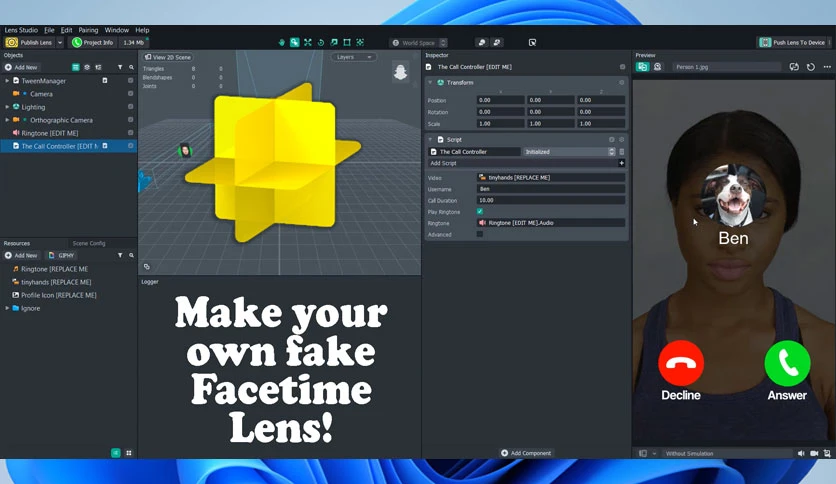Switch to the Scene Config tab
The height and width of the screenshot is (484, 836).
click(x=89, y=243)
